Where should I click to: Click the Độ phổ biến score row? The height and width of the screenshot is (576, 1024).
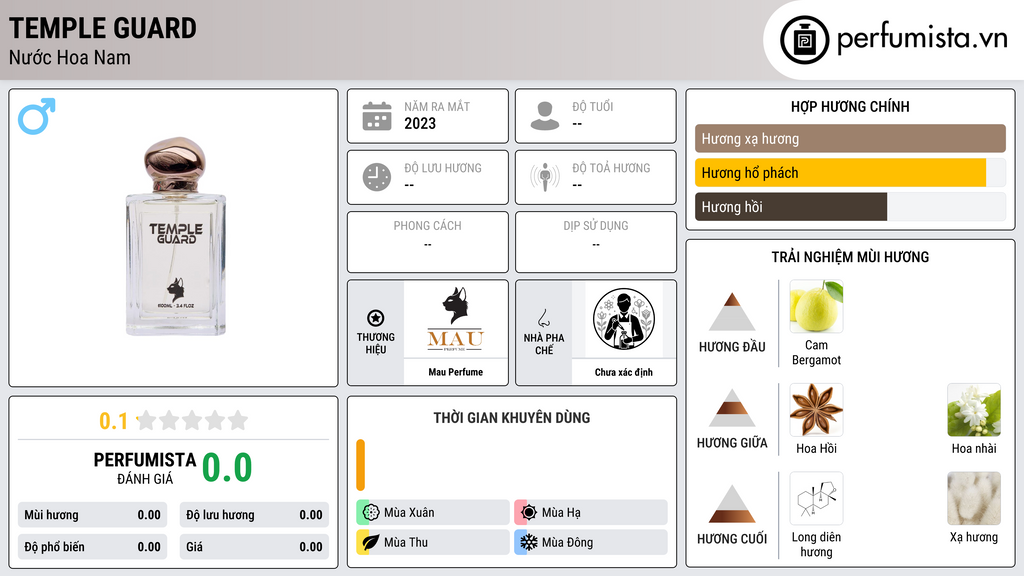point(92,547)
